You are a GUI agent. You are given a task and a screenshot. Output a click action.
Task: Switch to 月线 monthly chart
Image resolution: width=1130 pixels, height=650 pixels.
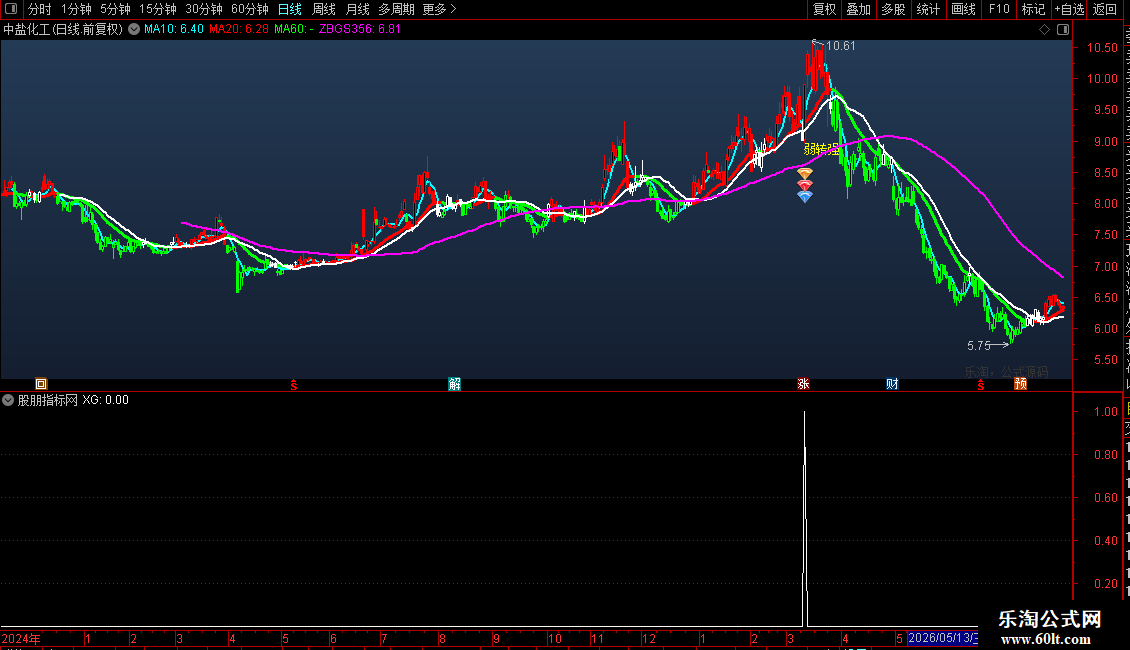[x=357, y=9]
